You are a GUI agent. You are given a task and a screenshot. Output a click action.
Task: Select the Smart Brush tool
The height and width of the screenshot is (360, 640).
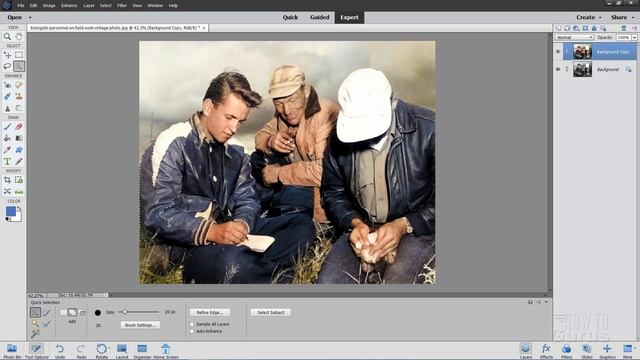click(x=7, y=96)
